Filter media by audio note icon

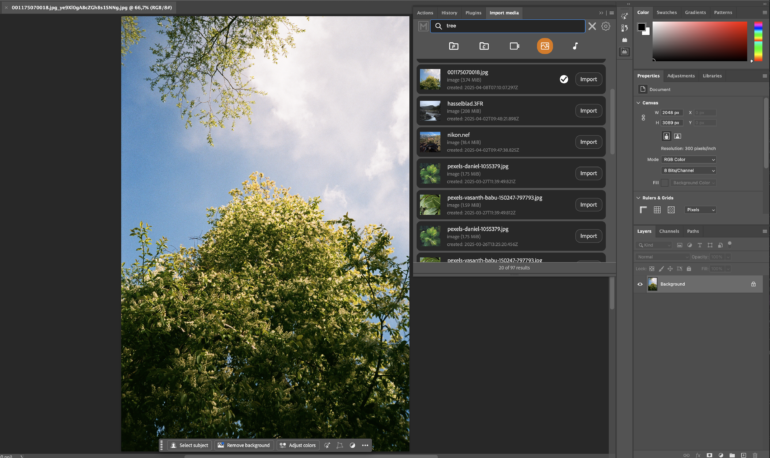coord(575,46)
